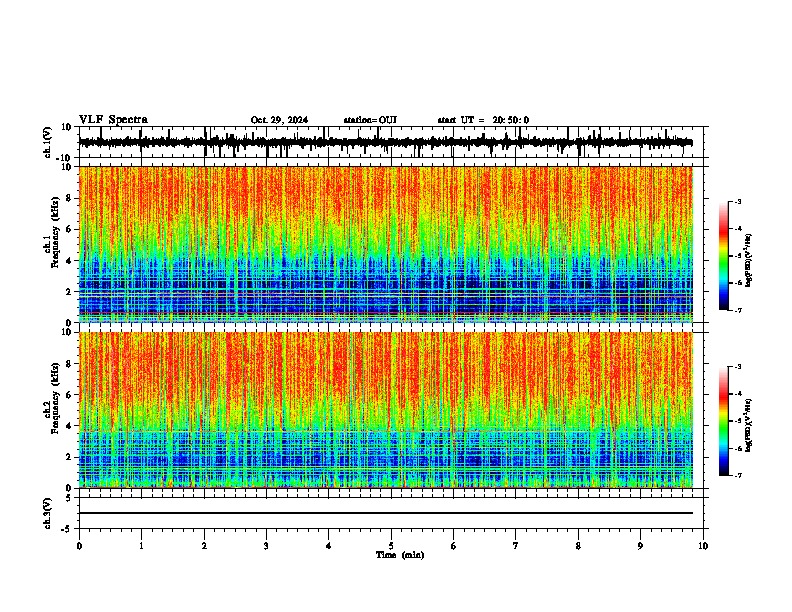Image resolution: width=792 pixels, height=612 pixels.
Task: Click the time axis tick label "5"
Action: point(391,546)
